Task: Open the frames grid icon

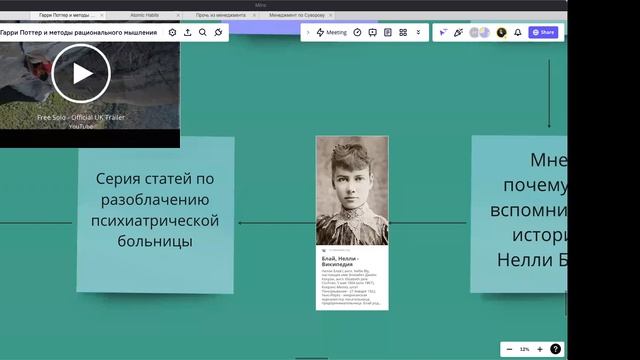Action: [x=403, y=32]
